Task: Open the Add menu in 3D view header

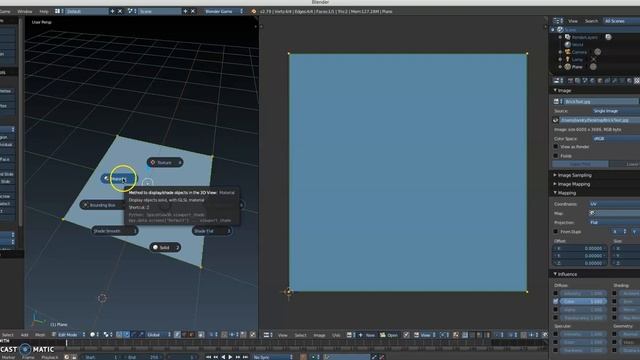Action: pos(24,335)
